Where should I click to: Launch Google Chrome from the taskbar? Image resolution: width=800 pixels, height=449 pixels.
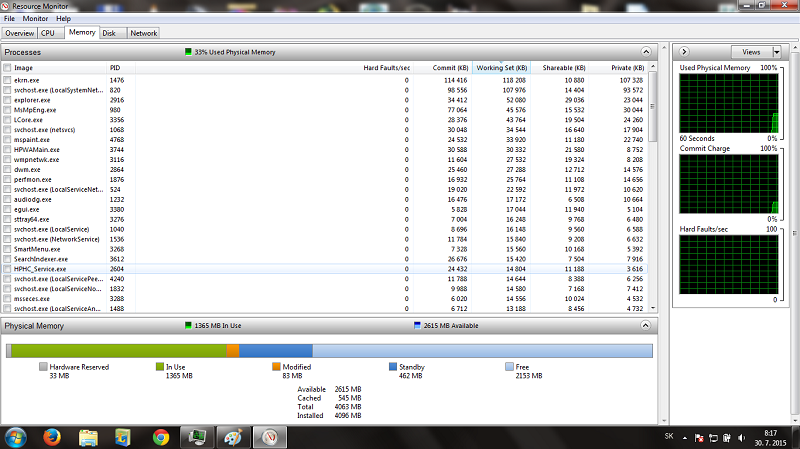(160, 437)
